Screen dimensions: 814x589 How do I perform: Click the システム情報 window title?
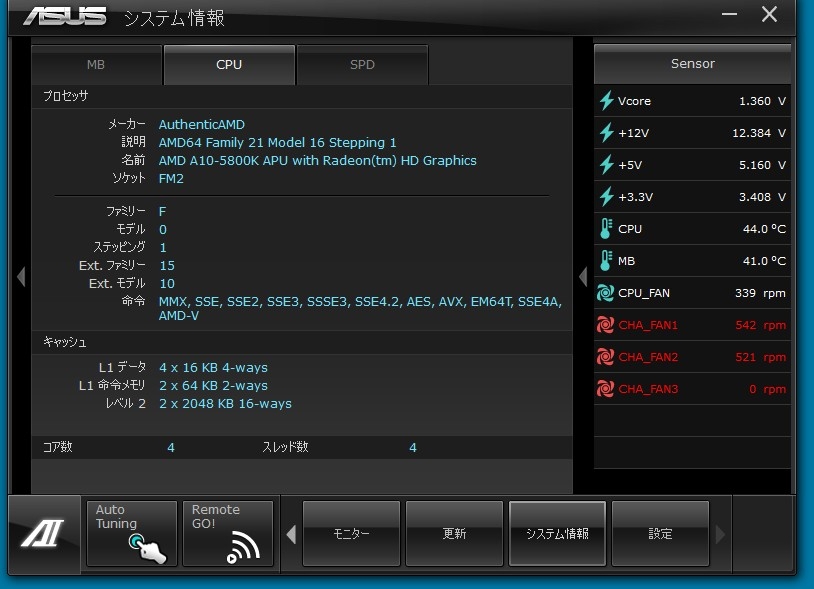(174, 18)
